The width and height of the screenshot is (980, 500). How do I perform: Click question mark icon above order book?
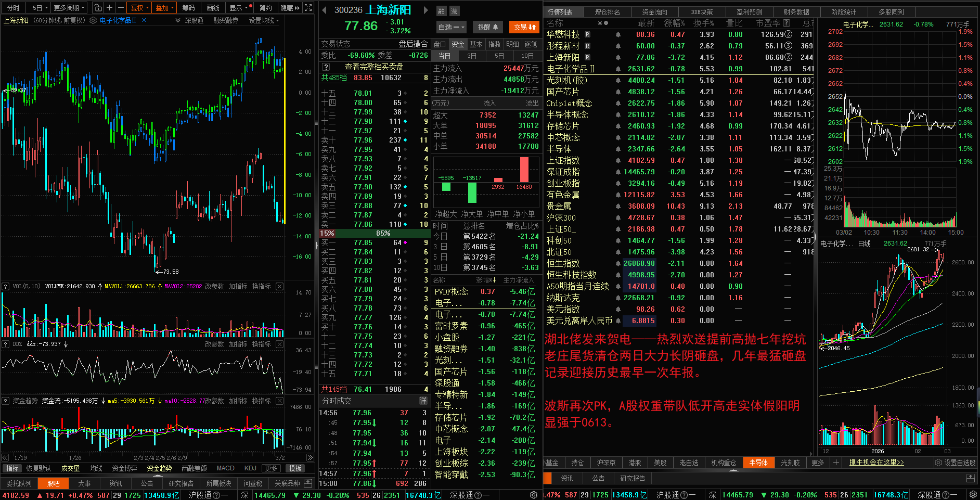pyautogui.click(x=326, y=66)
